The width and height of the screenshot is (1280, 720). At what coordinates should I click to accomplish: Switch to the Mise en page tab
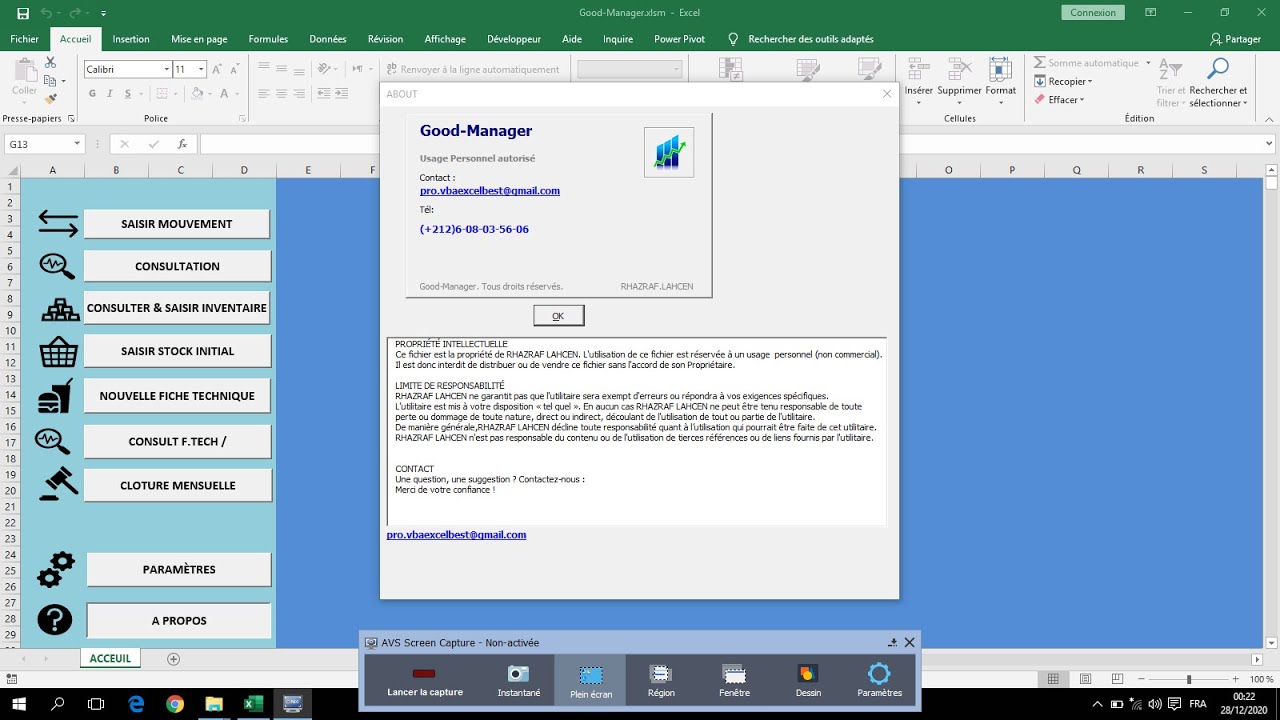pos(199,39)
